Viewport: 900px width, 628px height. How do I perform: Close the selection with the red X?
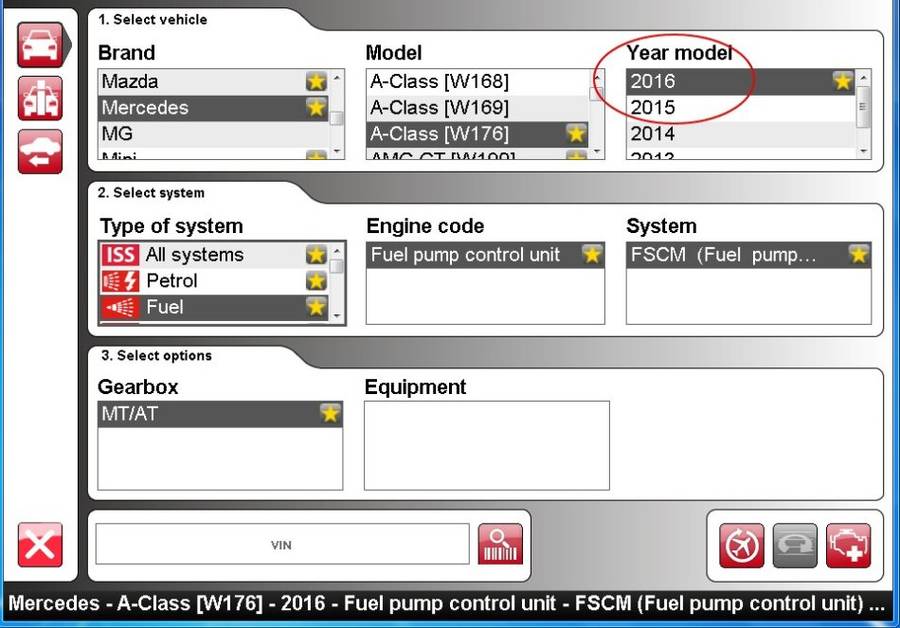point(40,545)
